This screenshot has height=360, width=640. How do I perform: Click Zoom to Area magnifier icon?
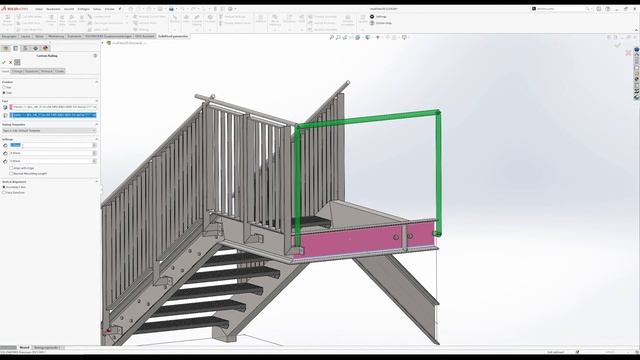(x=338, y=38)
